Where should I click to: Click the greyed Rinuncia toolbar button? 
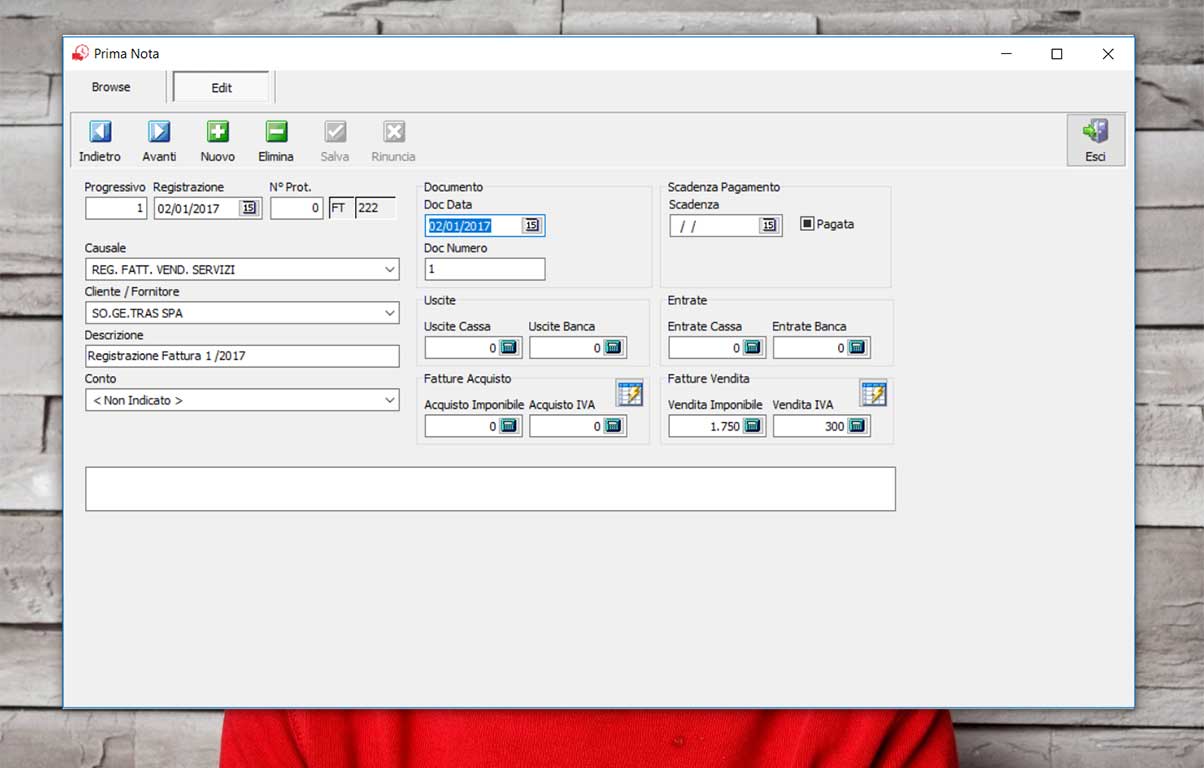pos(393,141)
